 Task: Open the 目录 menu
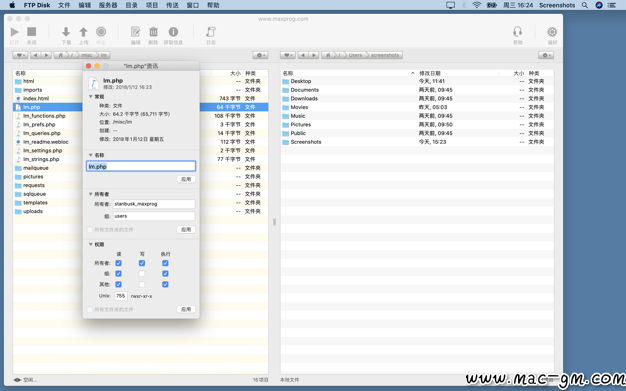[131, 5]
